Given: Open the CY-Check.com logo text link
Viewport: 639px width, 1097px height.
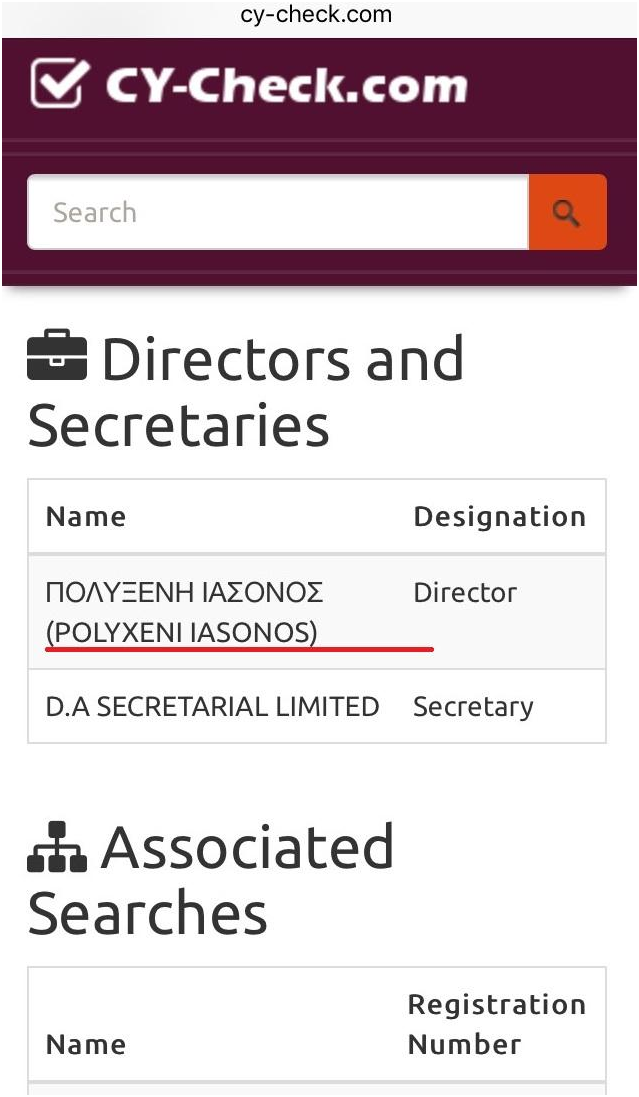Looking at the screenshot, I should coord(286,85).
